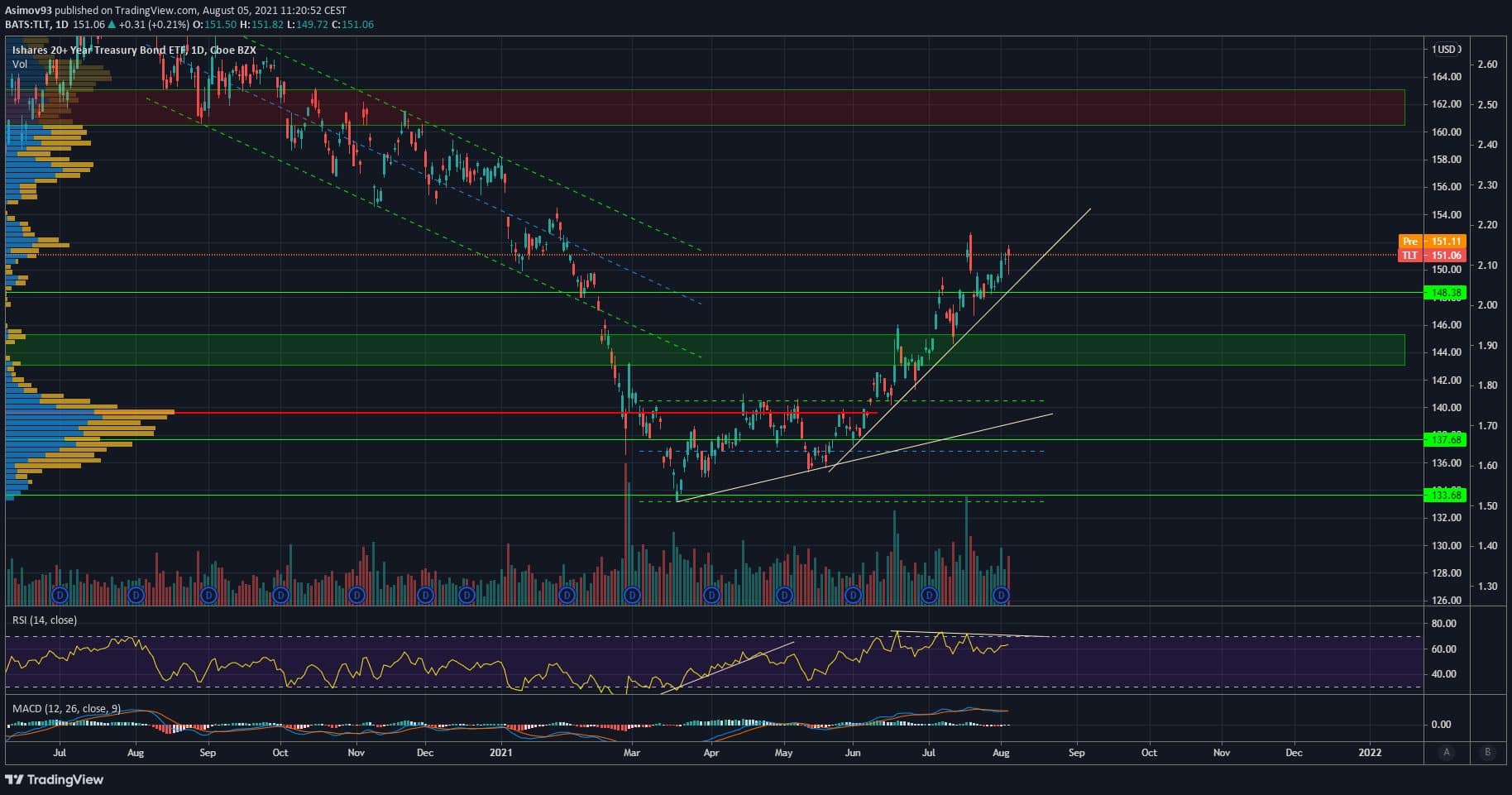The width and height of the screenshot is (1512, 795).
Task: Click the 80.00 value on the RSI scale
Action: tap(1443, 624)
